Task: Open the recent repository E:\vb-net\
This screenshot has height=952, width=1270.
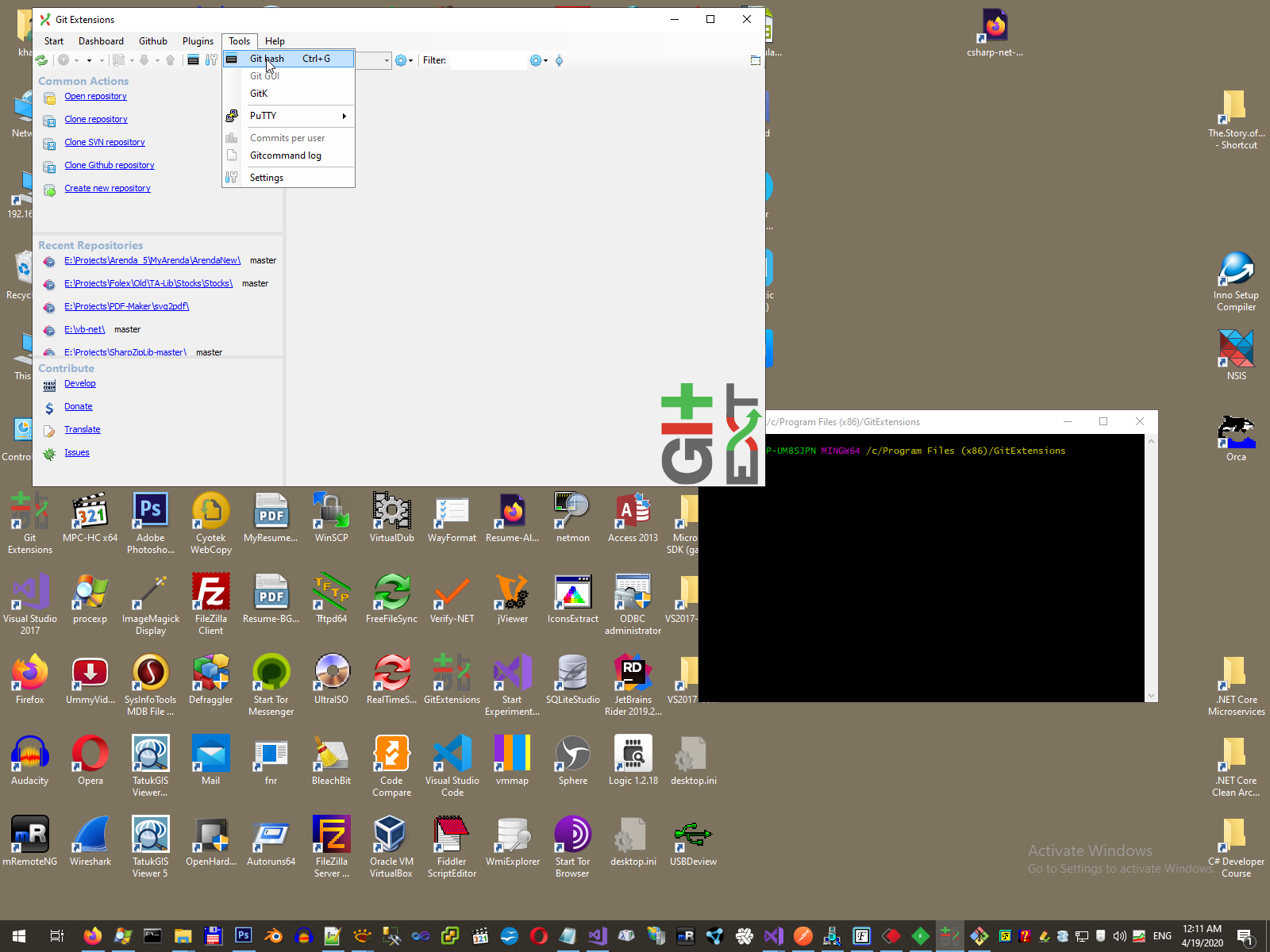Action: pyautogui.click(x=85, y=329)
